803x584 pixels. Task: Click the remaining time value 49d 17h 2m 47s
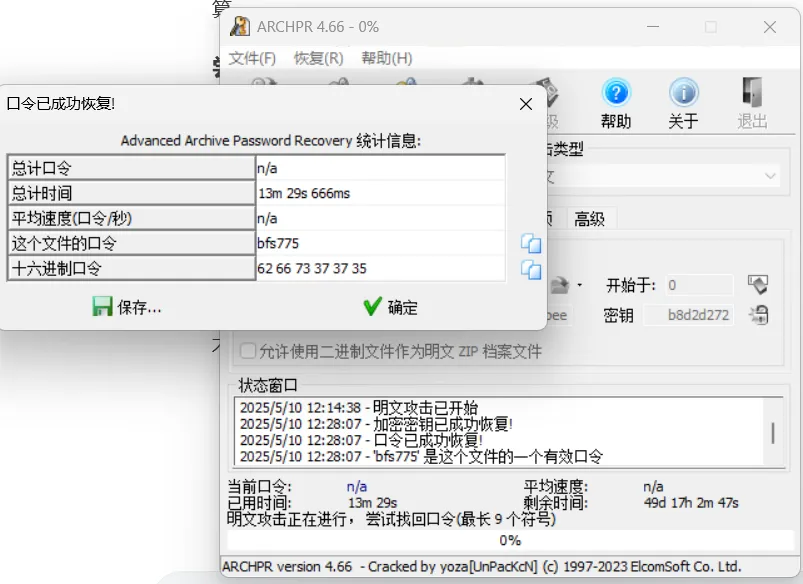[x=691, y=503]
